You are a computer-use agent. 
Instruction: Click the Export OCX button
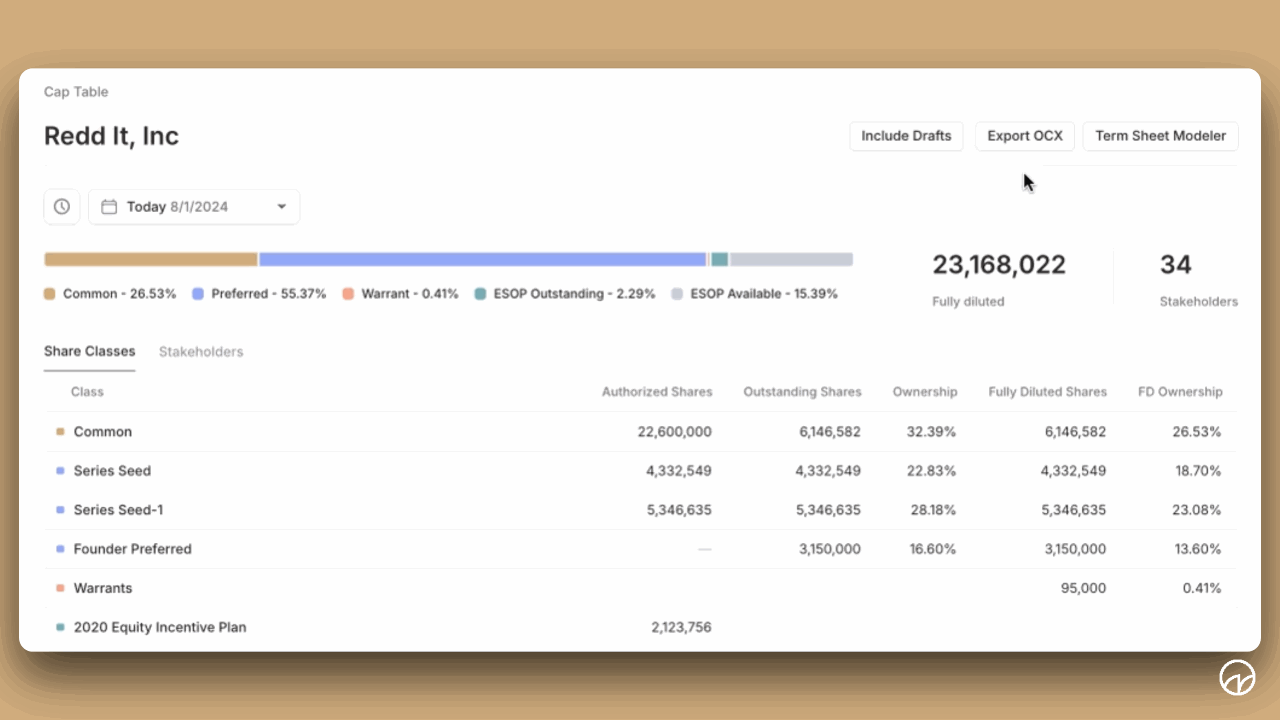coord(1025,136)
